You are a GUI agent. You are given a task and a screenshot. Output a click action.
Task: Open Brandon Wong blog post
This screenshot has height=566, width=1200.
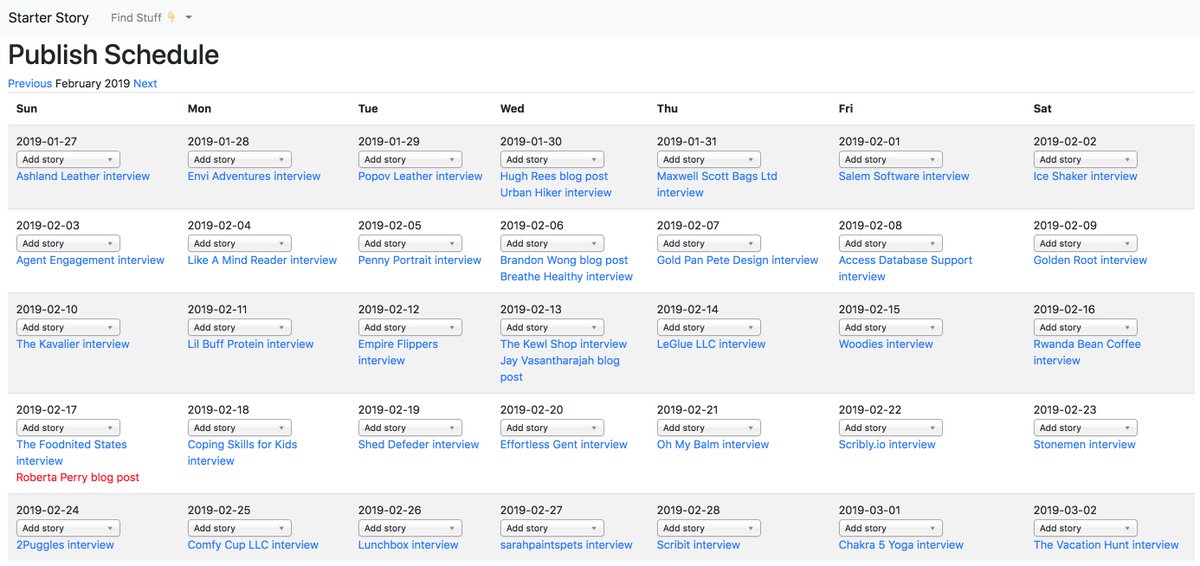pyautogui.click(x=564, y=260)
